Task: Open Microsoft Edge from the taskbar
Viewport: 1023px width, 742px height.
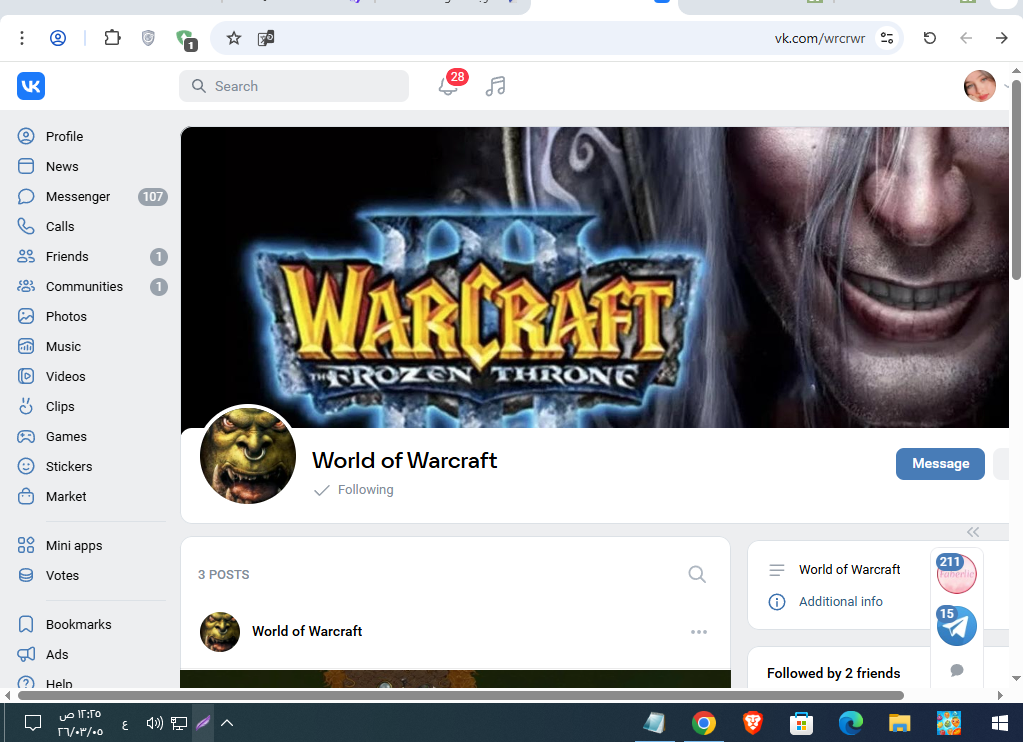Action: pos(850,723)
